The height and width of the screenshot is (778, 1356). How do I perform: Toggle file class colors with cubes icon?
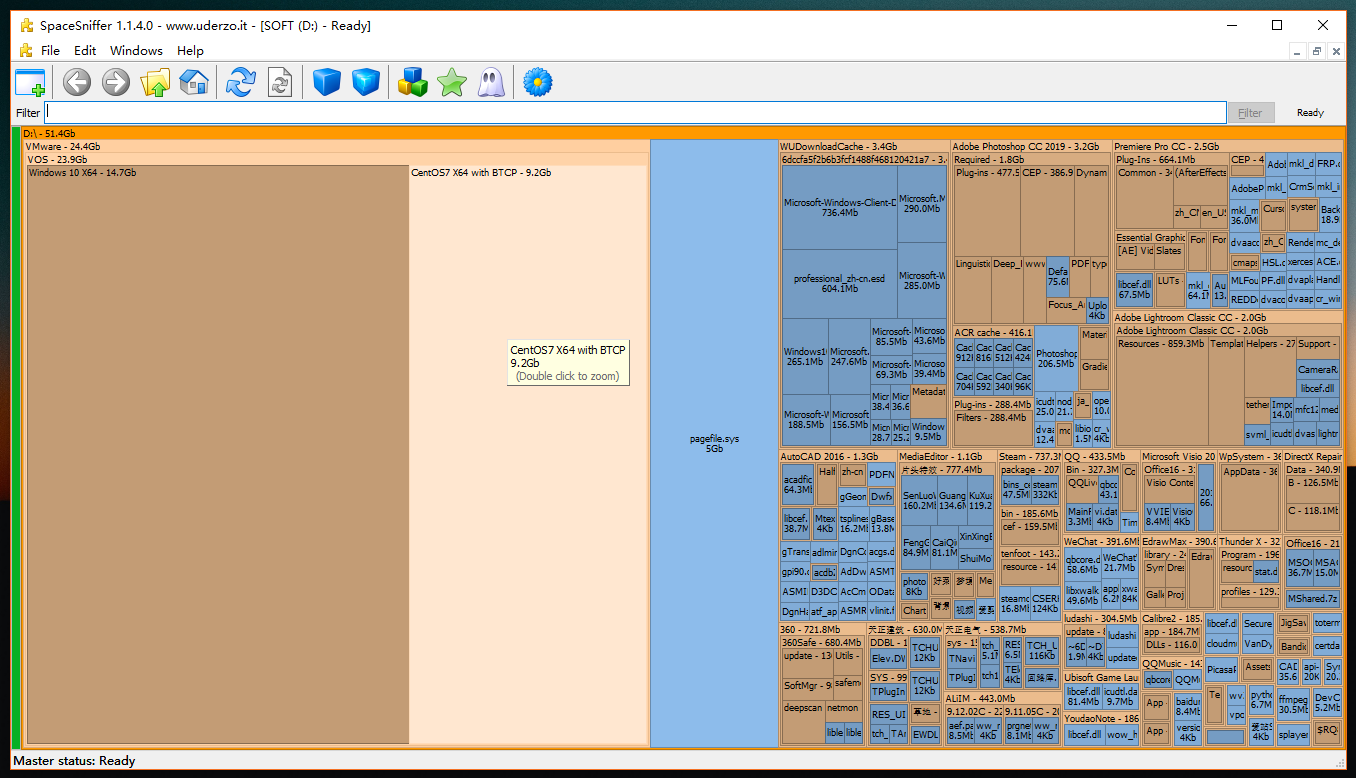coord(413,82)
